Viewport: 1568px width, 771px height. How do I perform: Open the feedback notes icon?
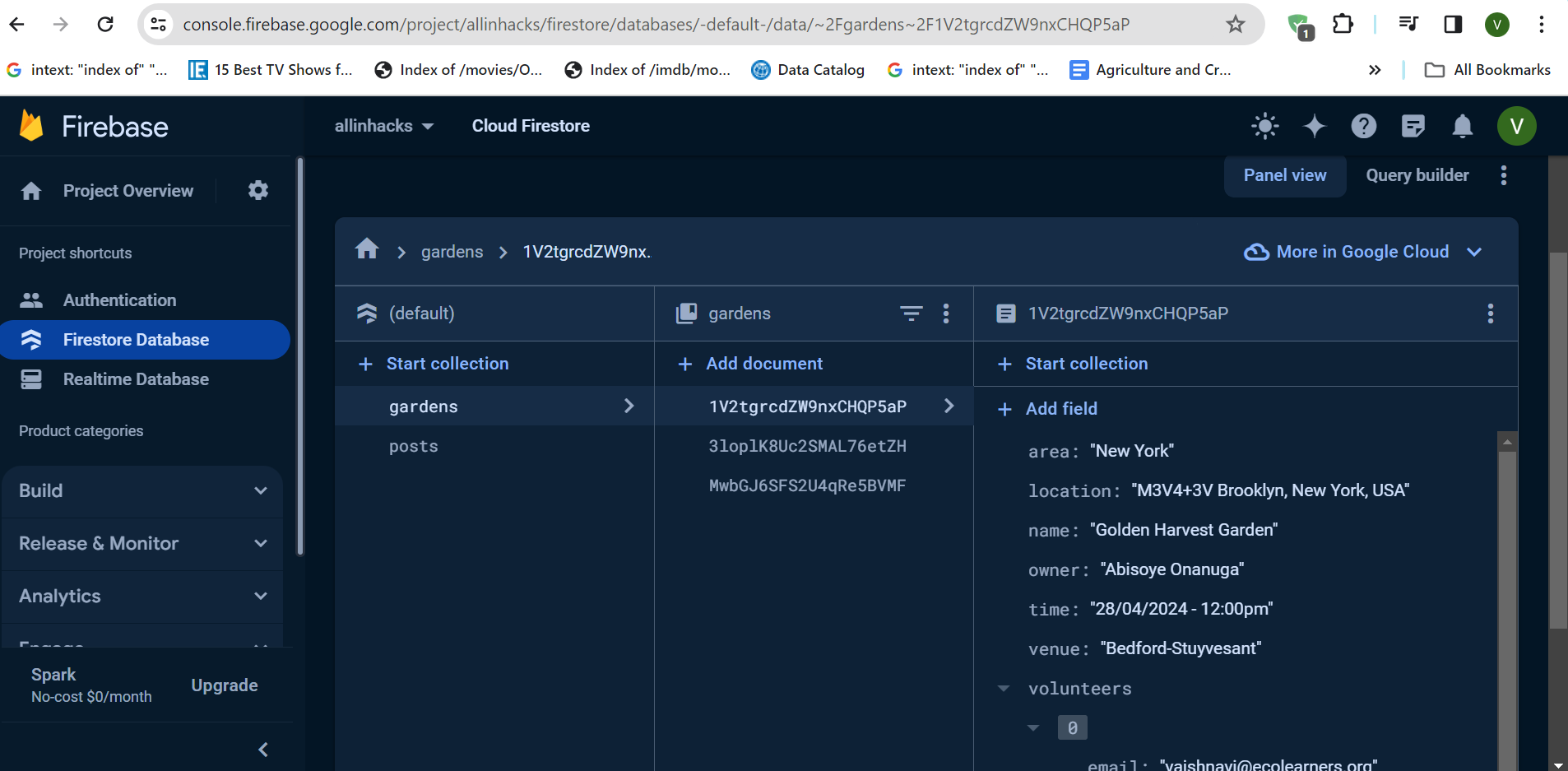point(1413,126)
